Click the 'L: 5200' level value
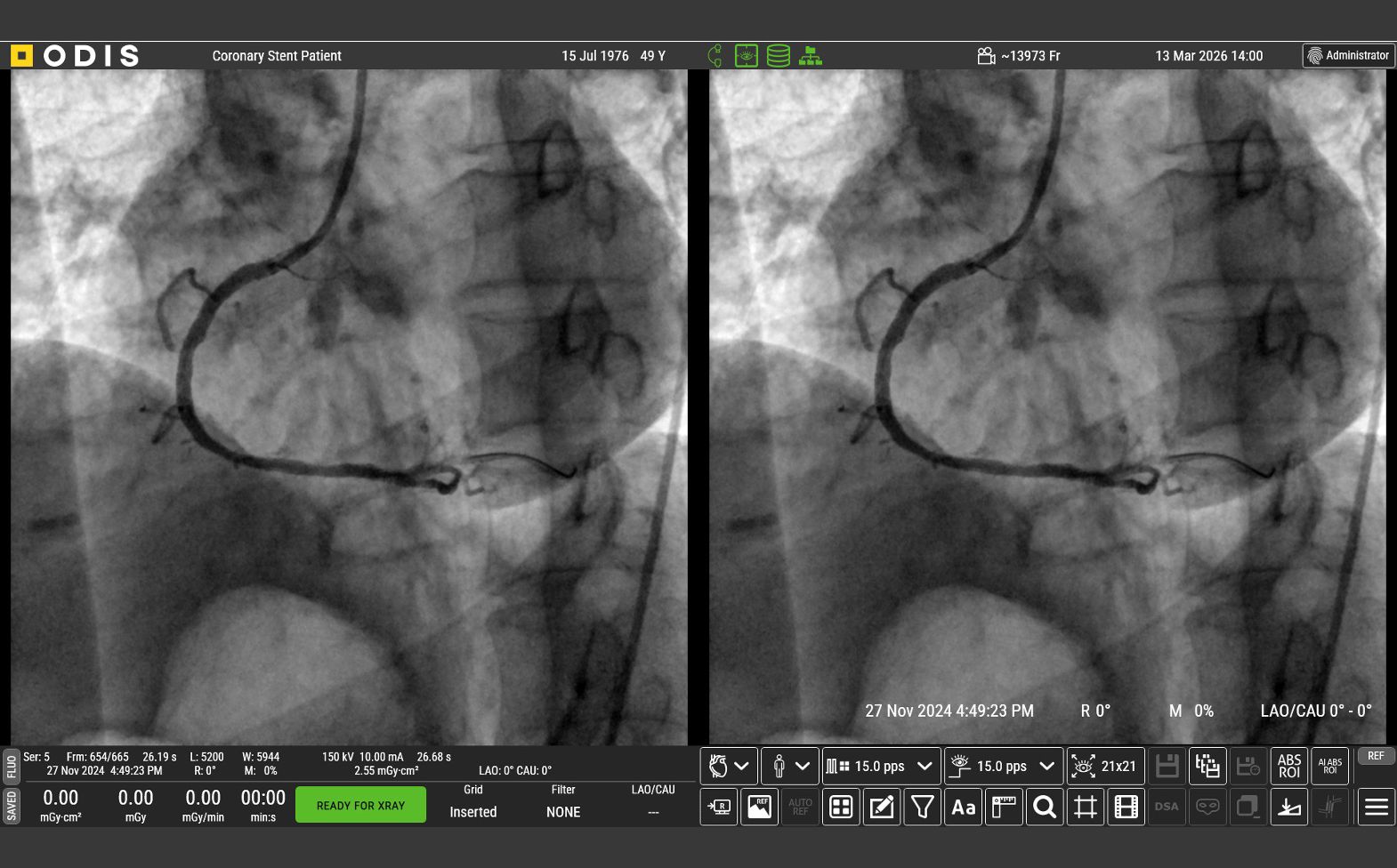This screenshot has height=868, width=1397. pyautogui.click(x=206, y=757)
